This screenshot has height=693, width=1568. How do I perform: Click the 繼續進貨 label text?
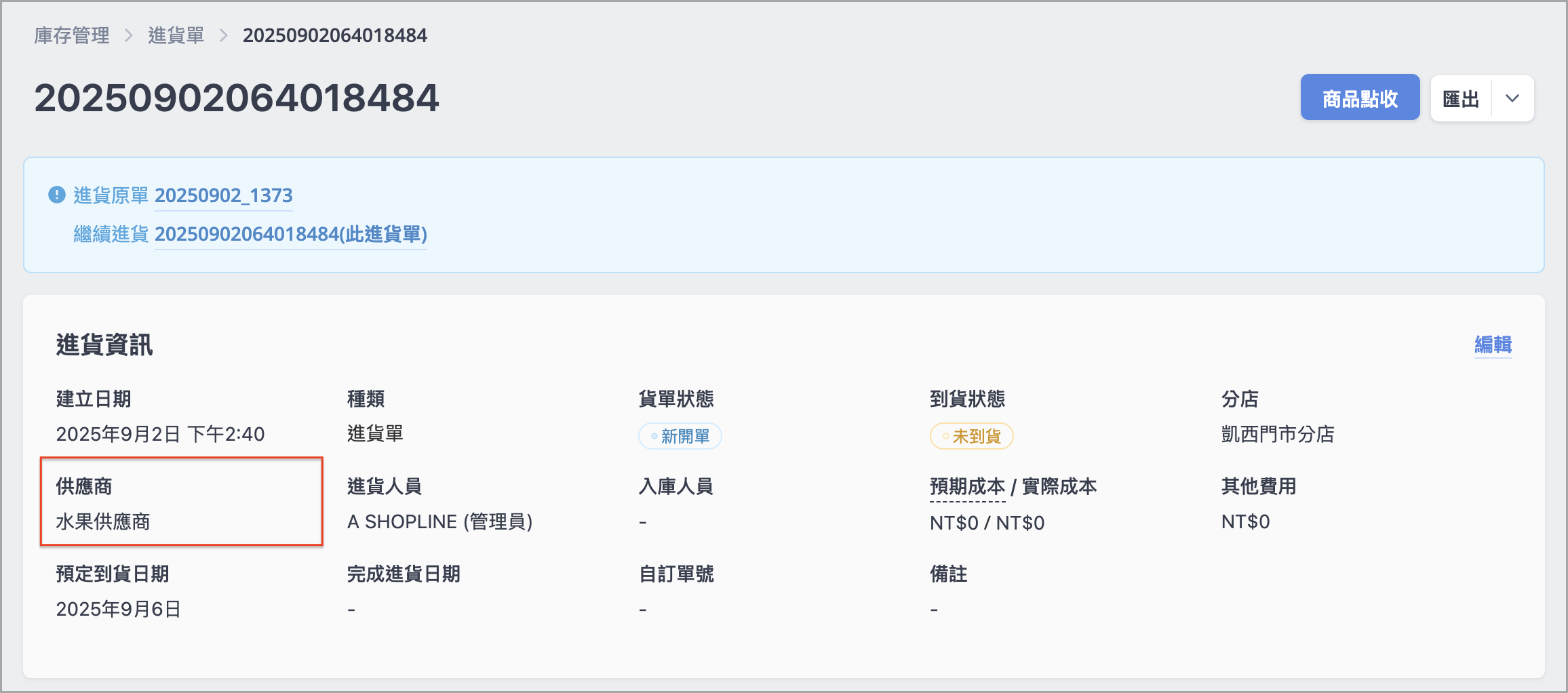(111, 234)
